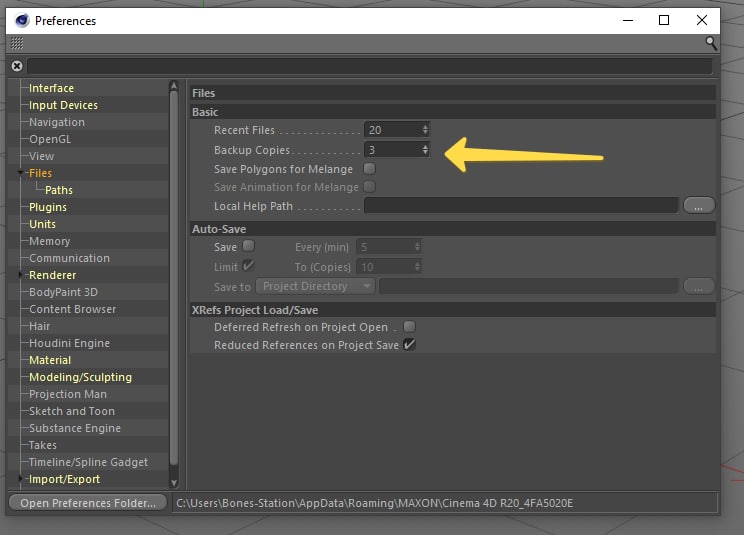Click the Auto-Save path field
The height and width of the screenshot is (535, 744).
528,286
